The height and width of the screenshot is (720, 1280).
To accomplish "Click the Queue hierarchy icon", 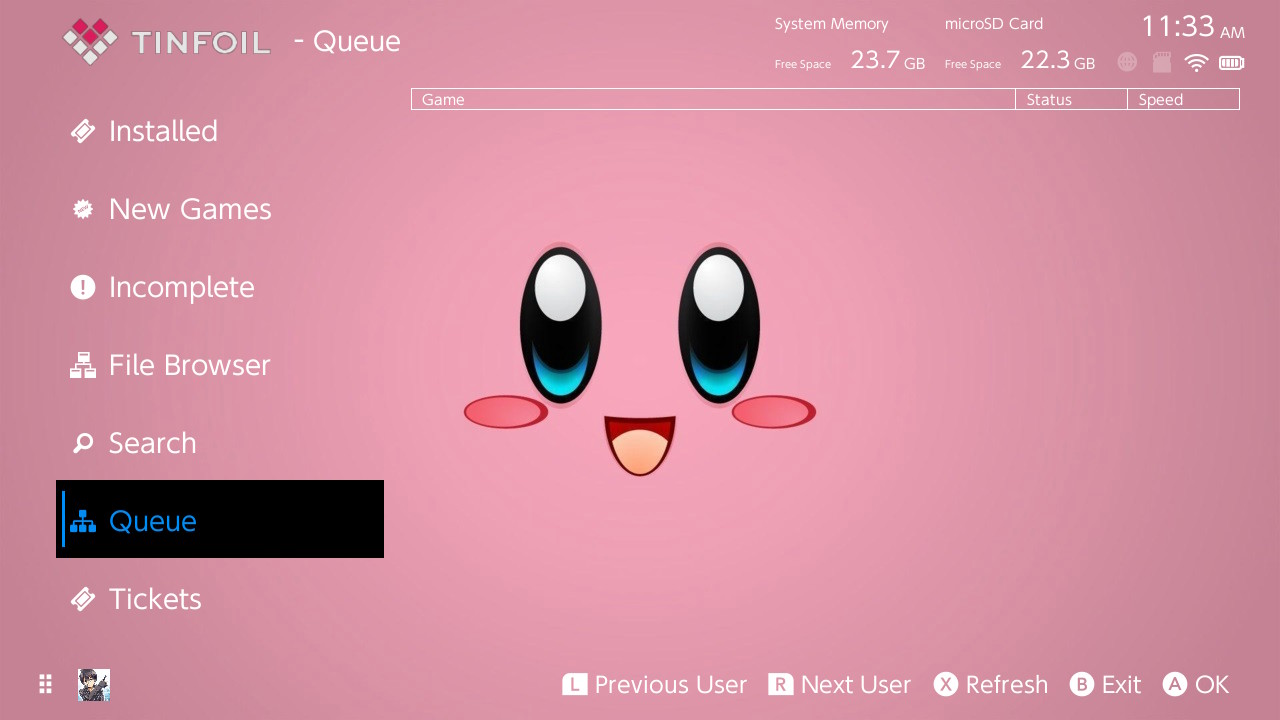I will pos(83,521).
